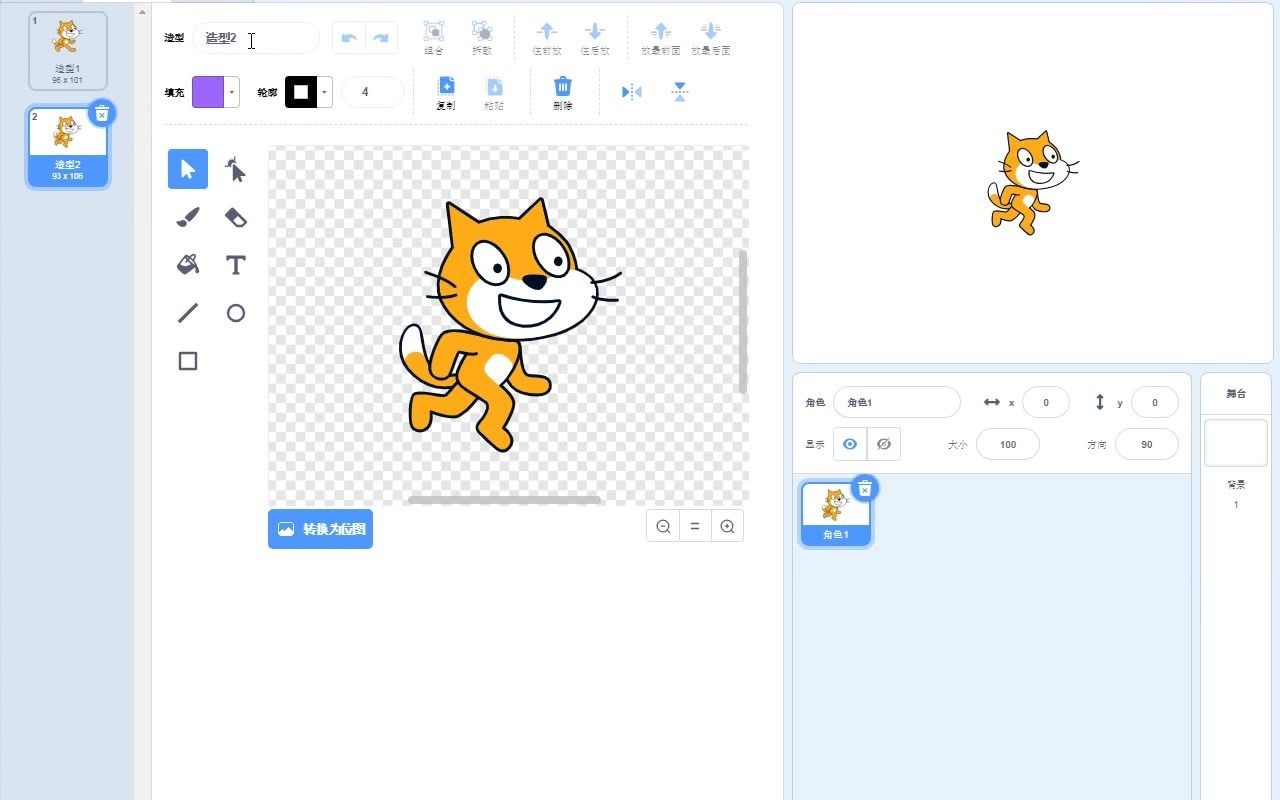Click the Paste (粘贴) icon

point(494,86)
